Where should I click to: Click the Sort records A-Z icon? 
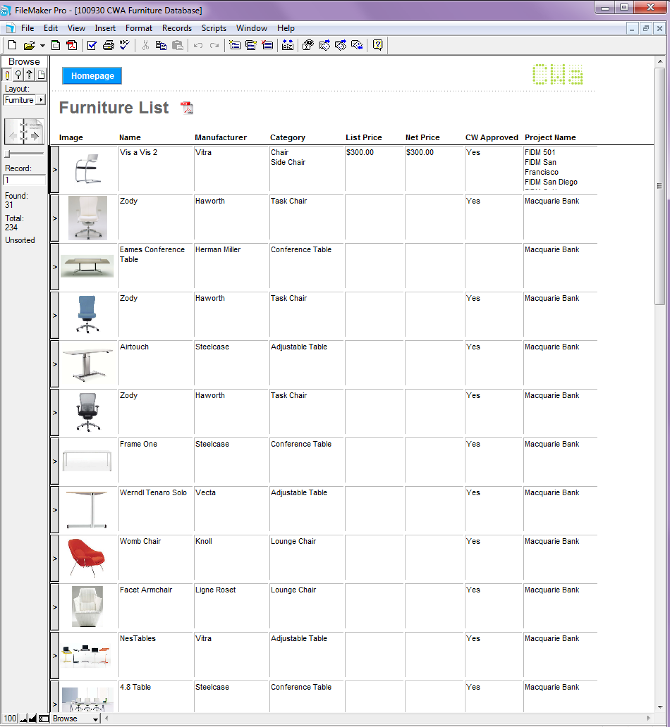click(287, 45)
